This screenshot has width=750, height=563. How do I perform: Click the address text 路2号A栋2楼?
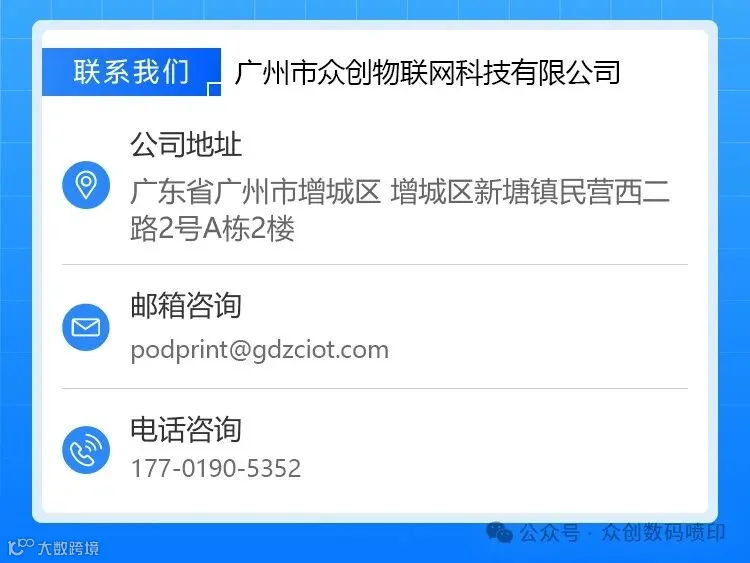point(212,228)
